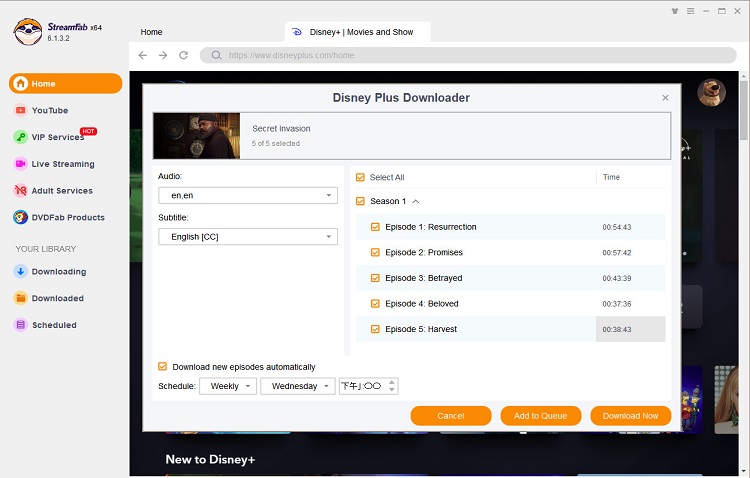Click the search magnifier in address bar
This screenshot has height=478, width=750.
pyautogui.click(x=217, y=55)
